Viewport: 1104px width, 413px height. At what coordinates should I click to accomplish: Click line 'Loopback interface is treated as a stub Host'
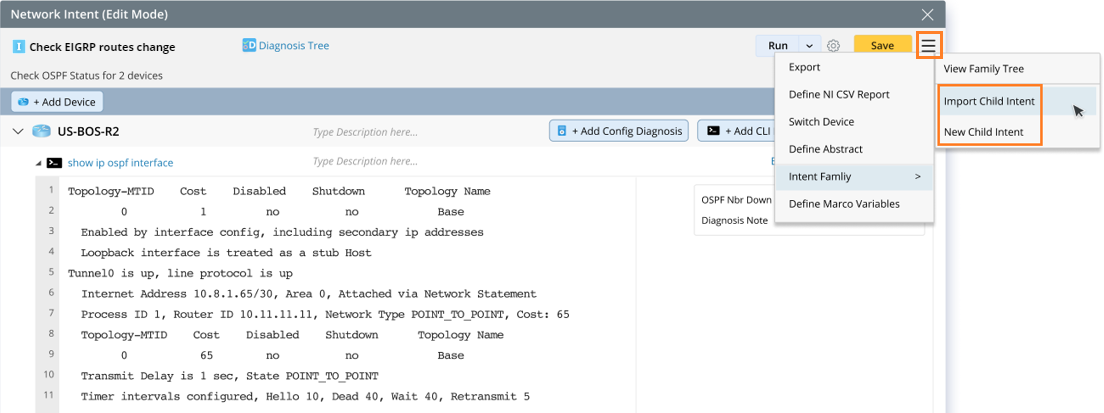point(226,253)
